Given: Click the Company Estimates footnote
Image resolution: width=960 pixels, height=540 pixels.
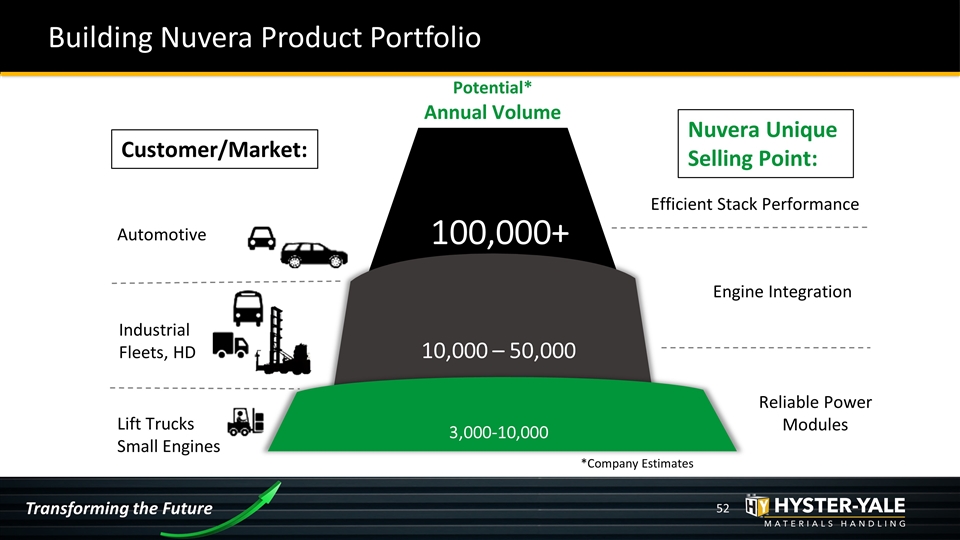Looking at the screenshot, I should 637,463.
